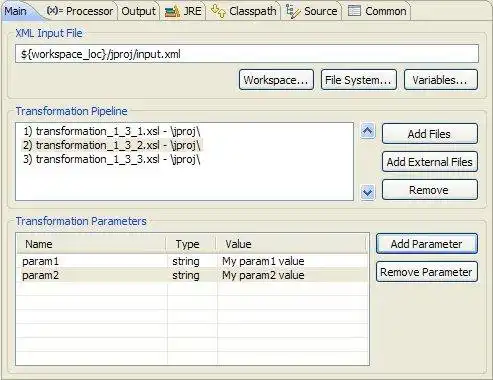This screenshot has width=493, height=380.
Task: Click the Type column header
Action: (x=191, y=244)
